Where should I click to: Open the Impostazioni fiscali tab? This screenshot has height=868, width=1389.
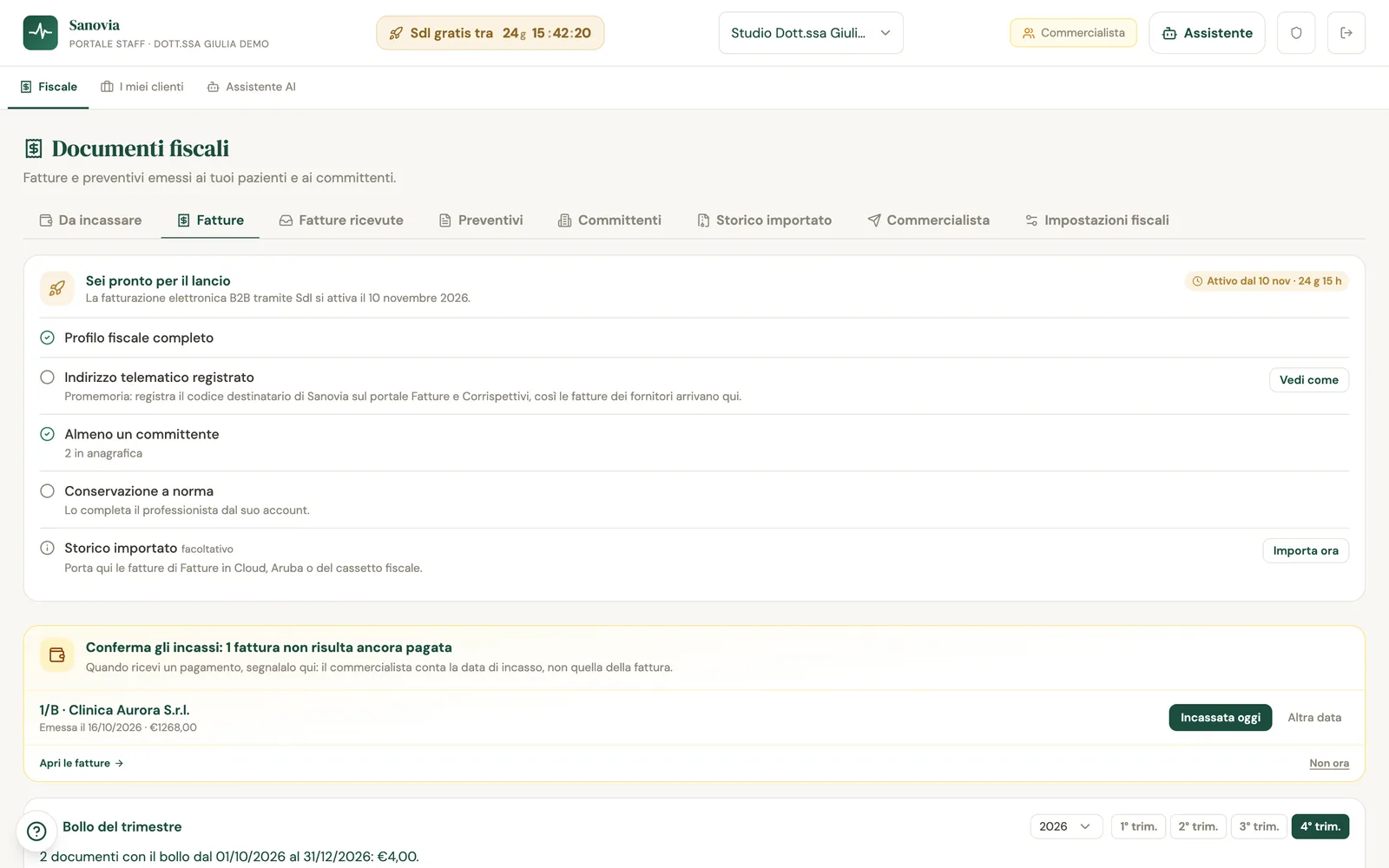tap(1097, 220)
